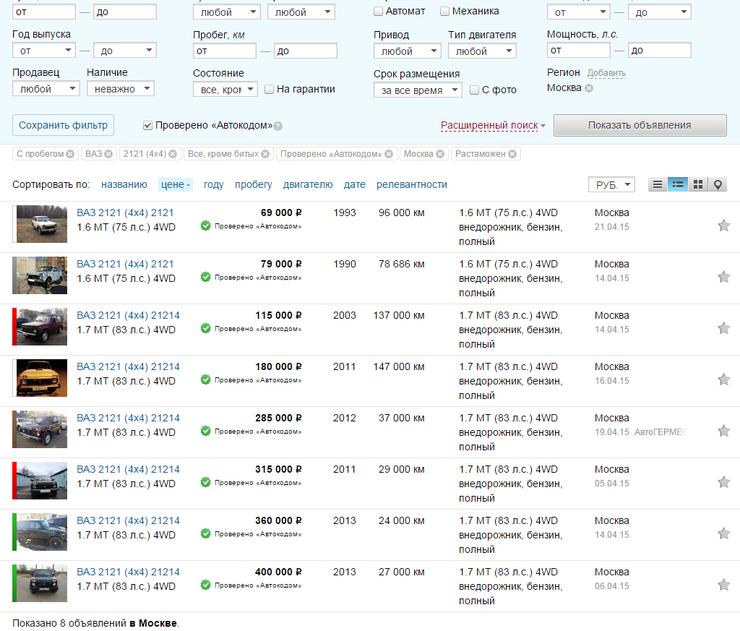Sort listings by релевантности
Viewport: 740px width, 631px height.
(412, 185)
